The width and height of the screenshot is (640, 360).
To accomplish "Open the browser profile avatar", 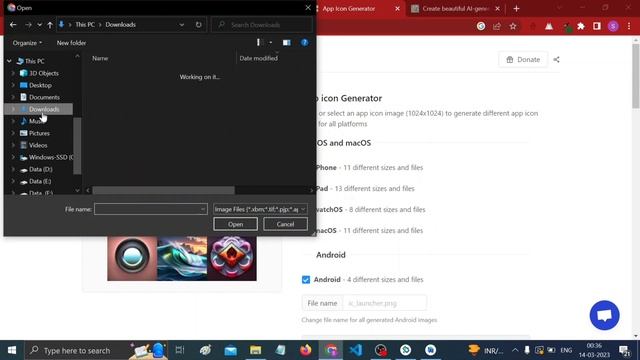I will tap(613, 26).
